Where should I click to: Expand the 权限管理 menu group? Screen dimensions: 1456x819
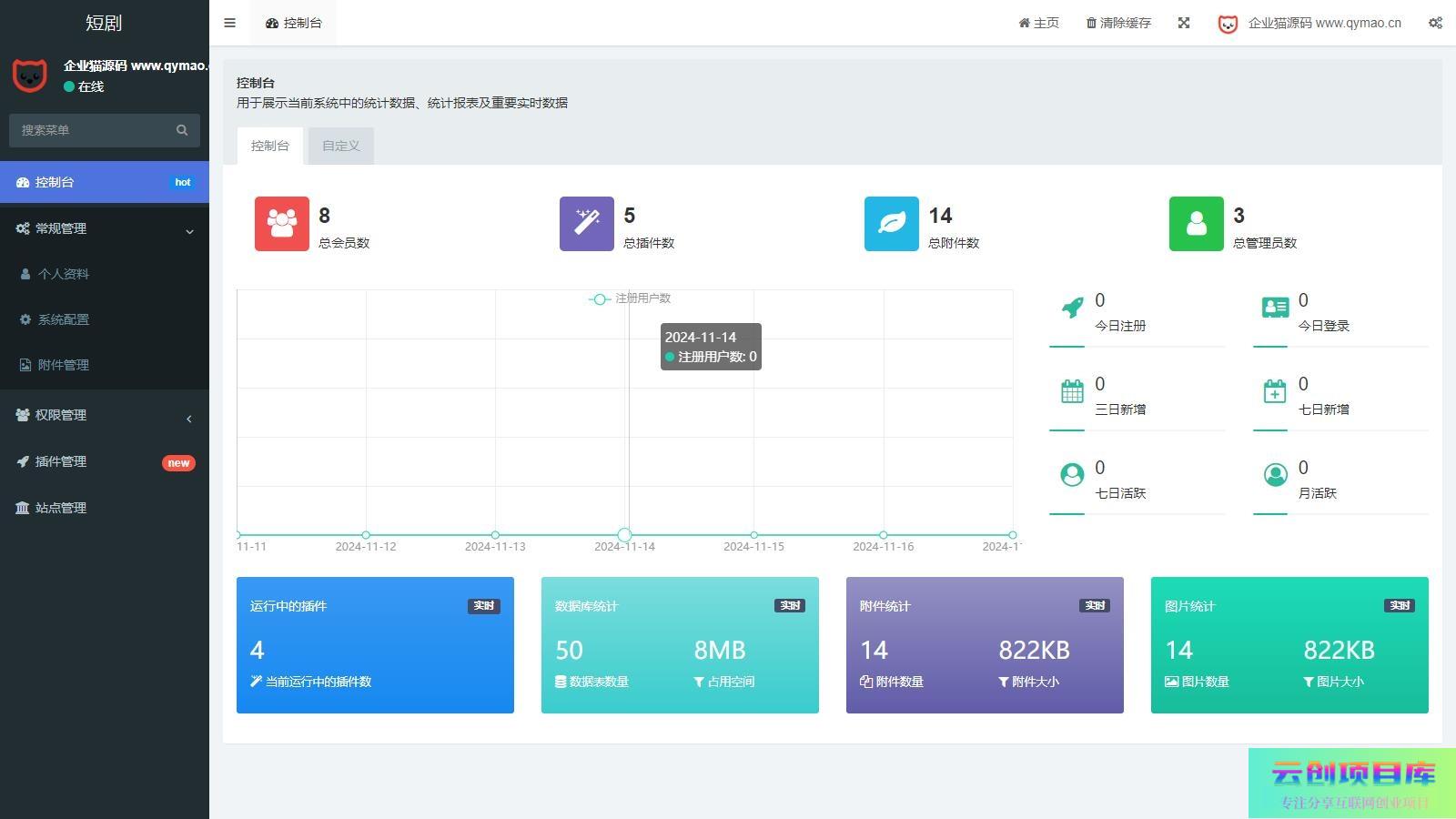tap(105, 415)
